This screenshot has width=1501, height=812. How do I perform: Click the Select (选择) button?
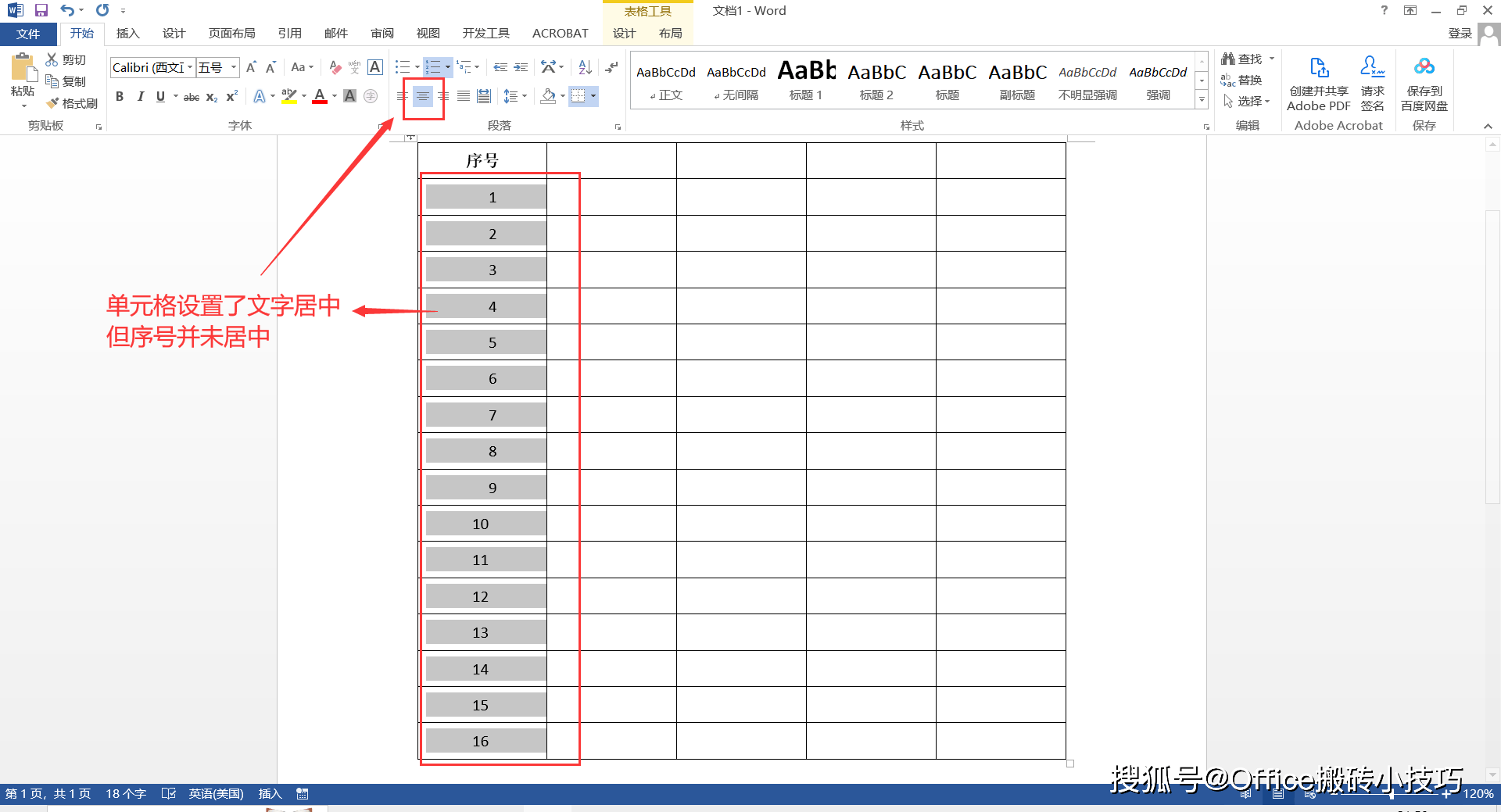pos(1246,101)
